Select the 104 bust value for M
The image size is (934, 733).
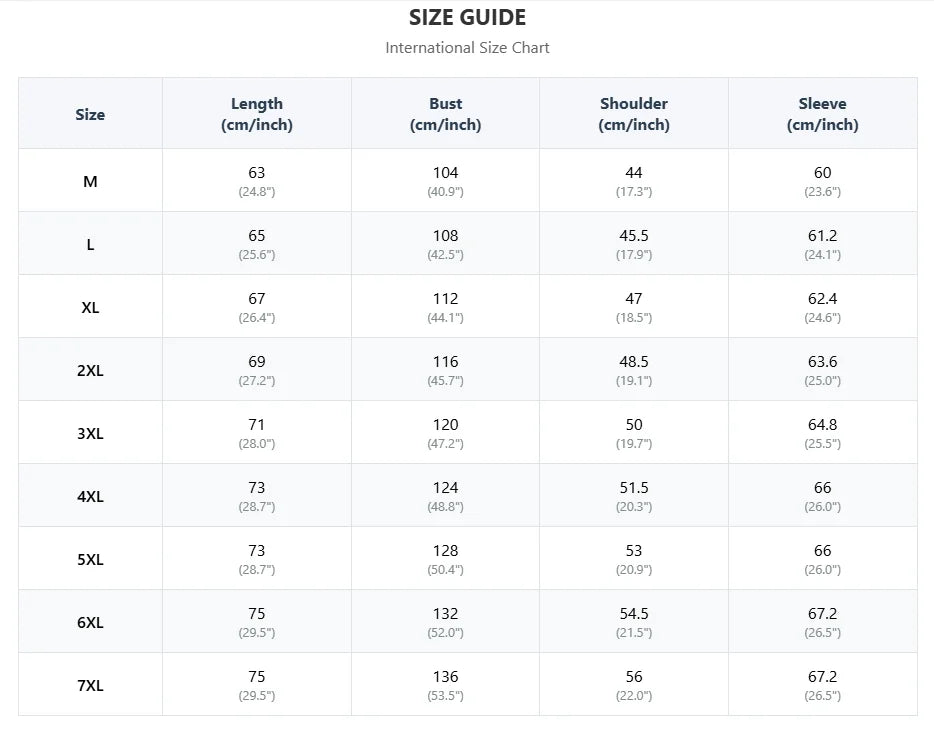[446, 173]
